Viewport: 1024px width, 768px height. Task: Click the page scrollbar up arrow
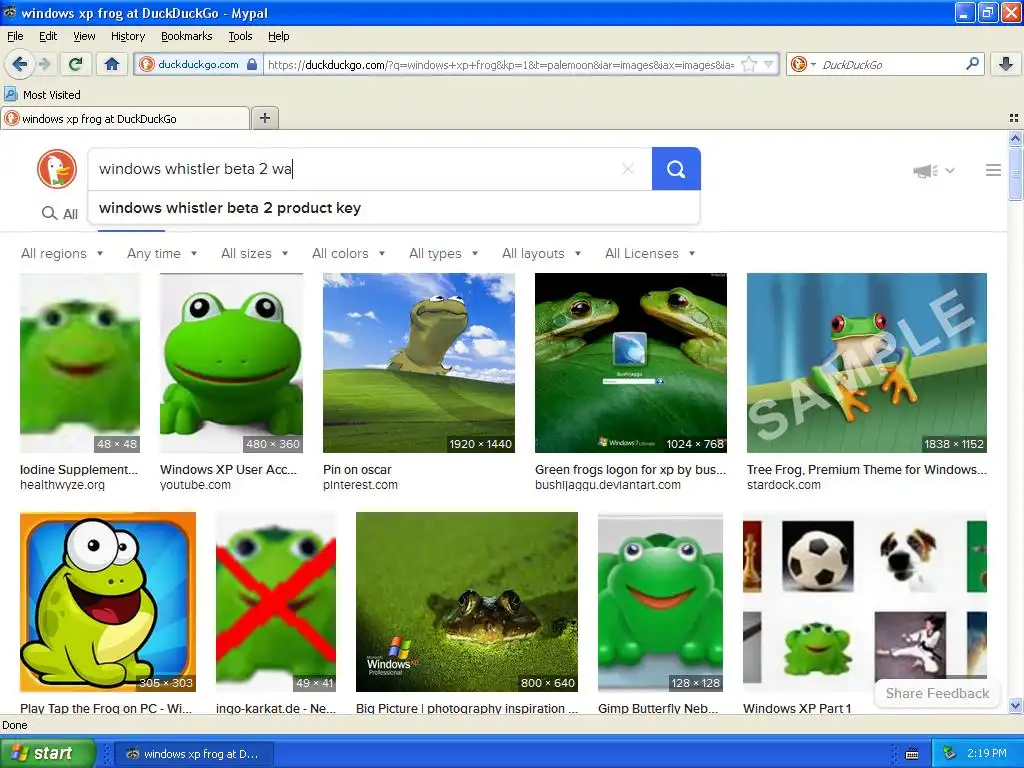tap(1015, 138)
